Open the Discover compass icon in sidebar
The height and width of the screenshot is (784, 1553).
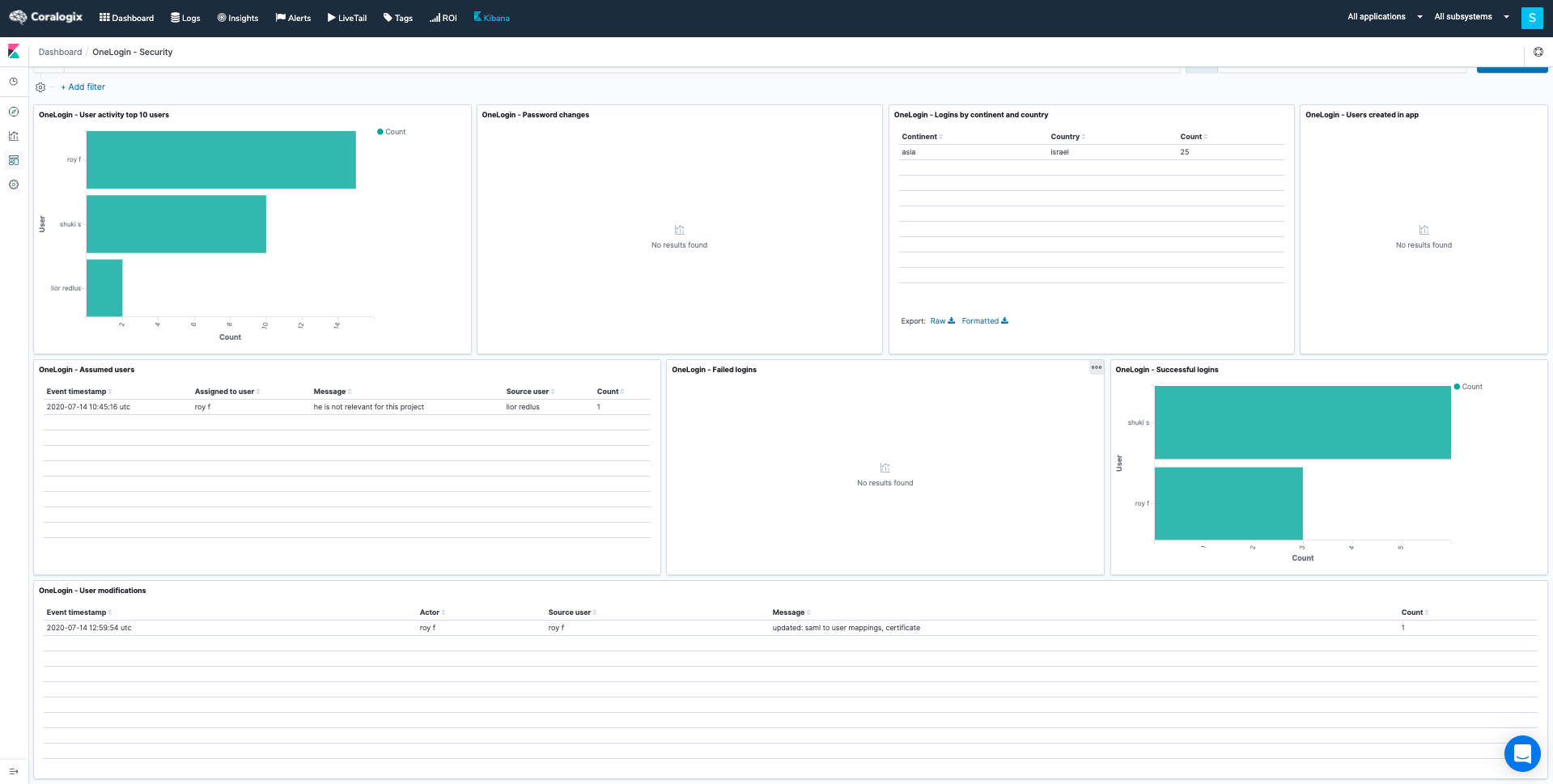point(14,112)
